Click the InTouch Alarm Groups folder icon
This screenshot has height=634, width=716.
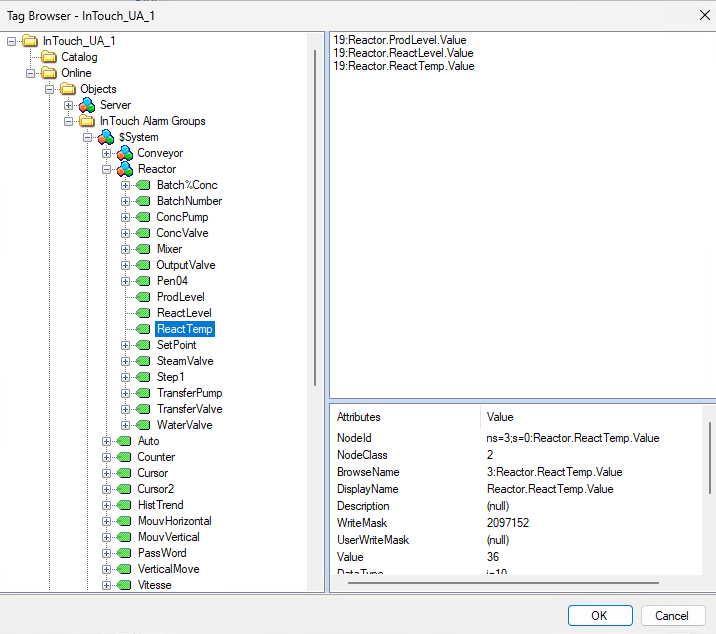click(87, 121)
